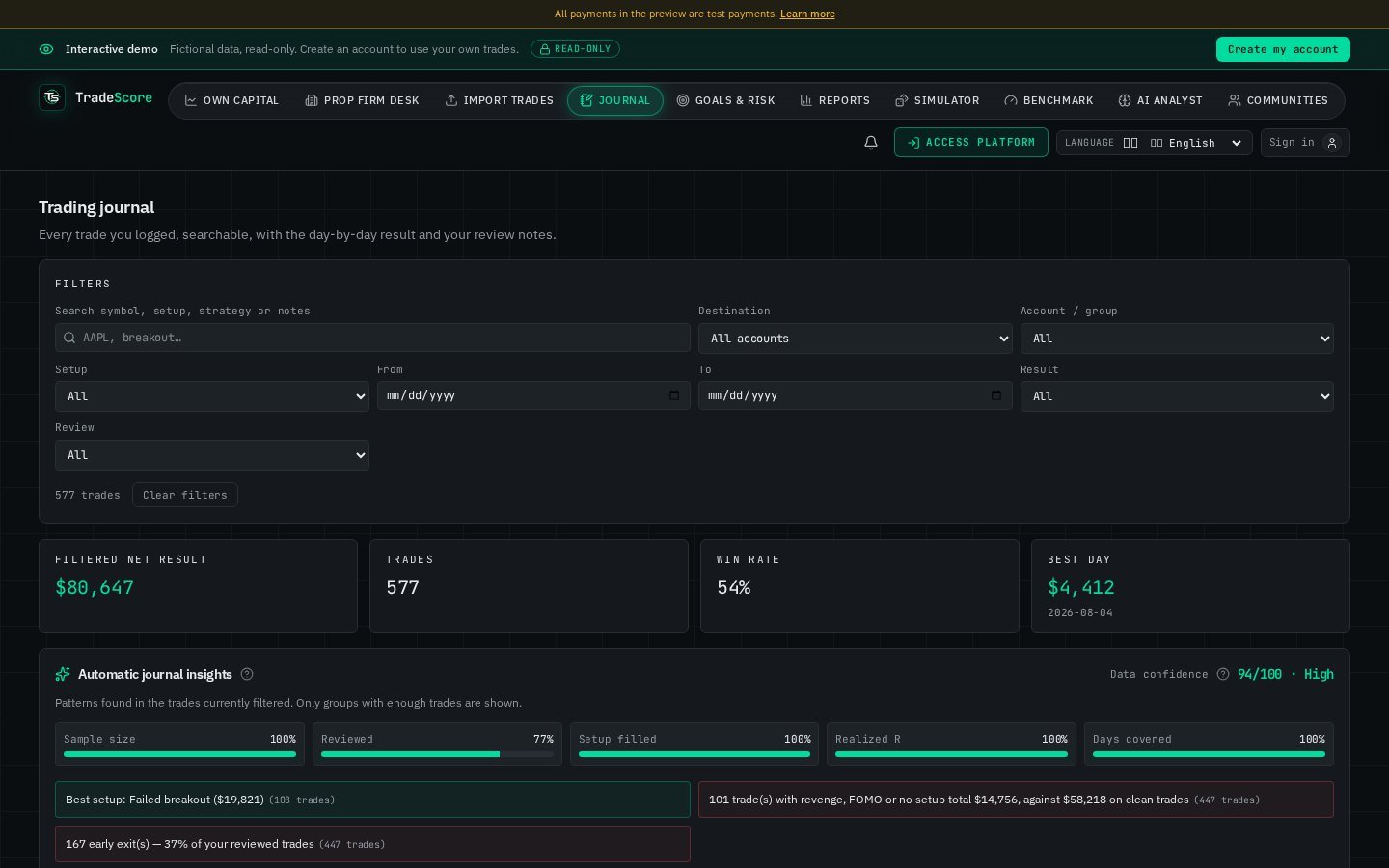Click the Sign in button
This screenshot has width=1389, height=868.
tap(1305, 143)
